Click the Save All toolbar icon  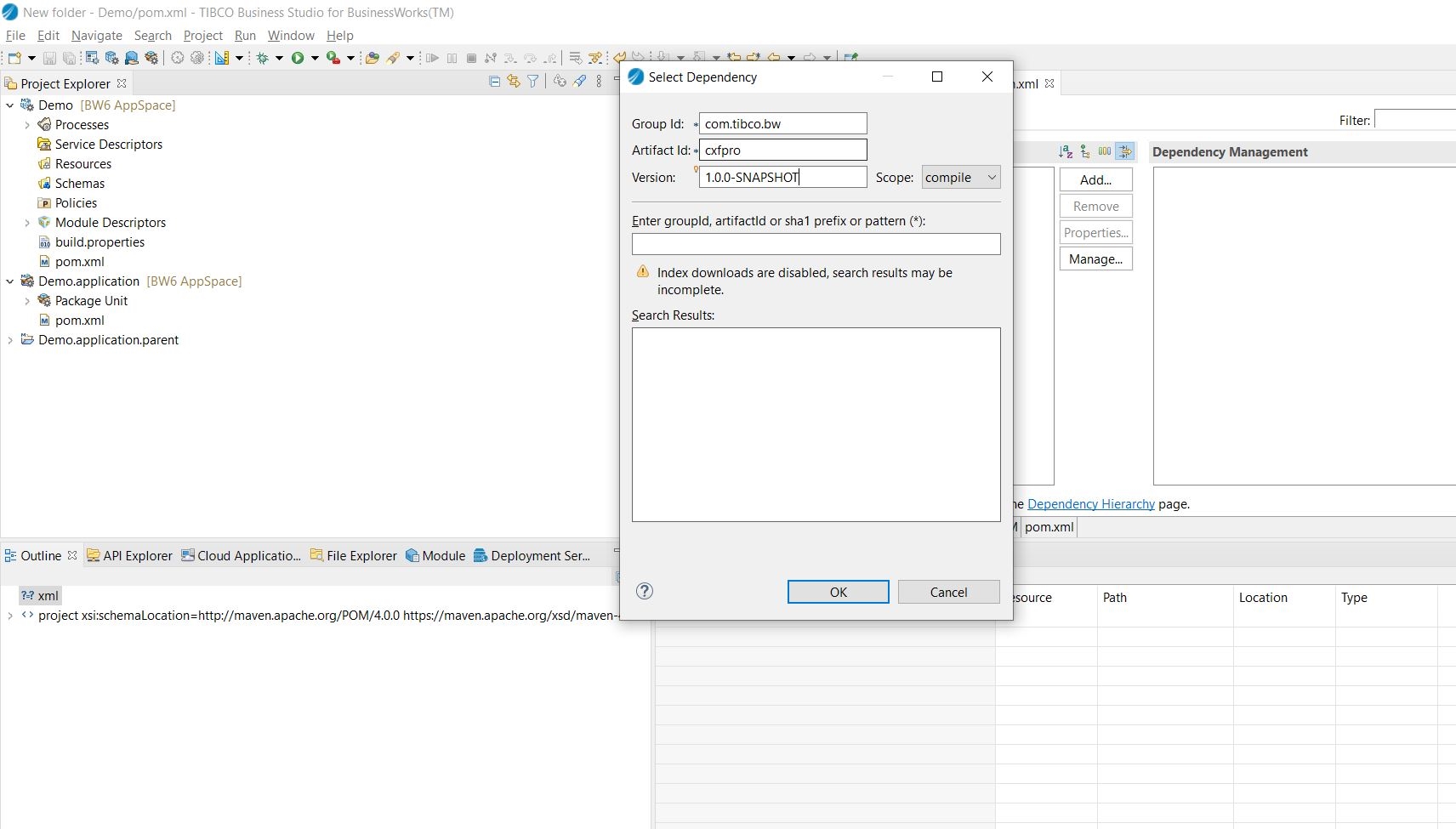point(69,58)
